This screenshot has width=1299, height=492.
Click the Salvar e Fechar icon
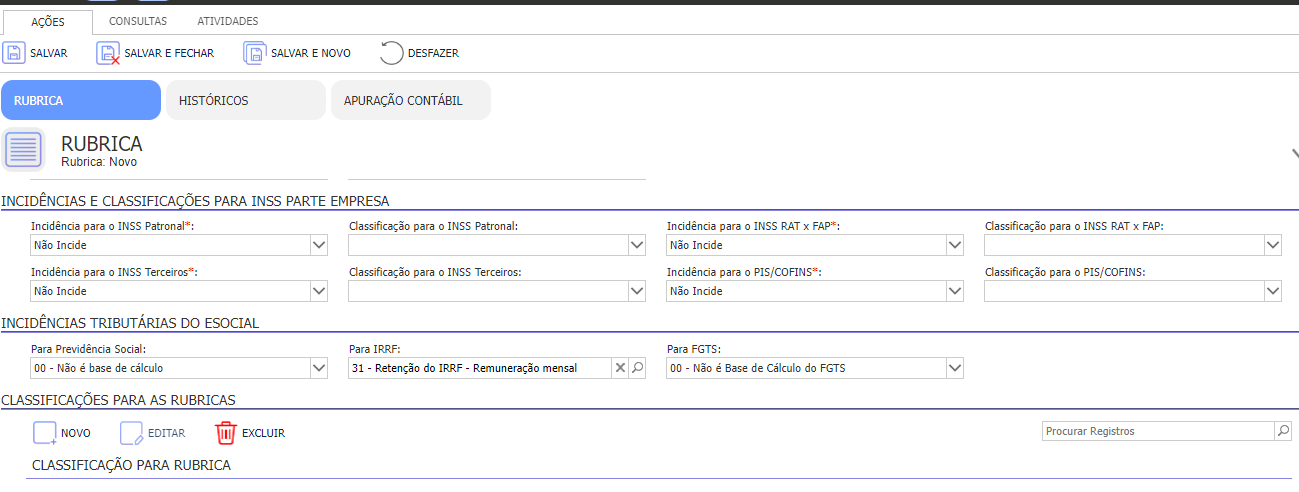(x=108, y=53)
